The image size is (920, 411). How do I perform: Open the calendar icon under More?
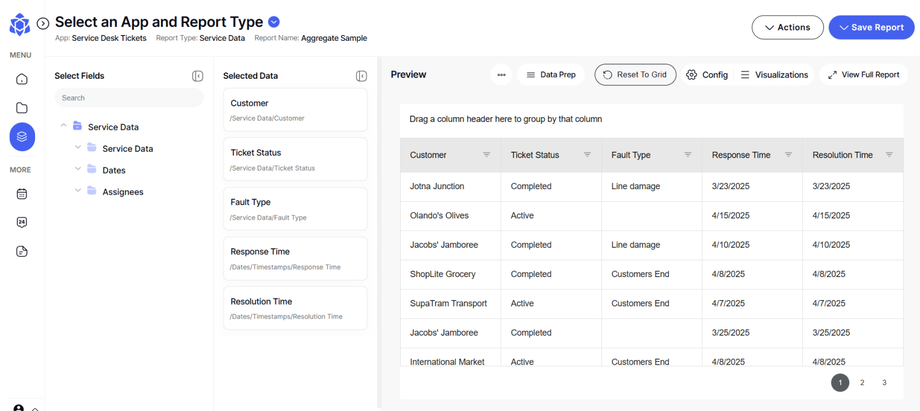point(22,194)
